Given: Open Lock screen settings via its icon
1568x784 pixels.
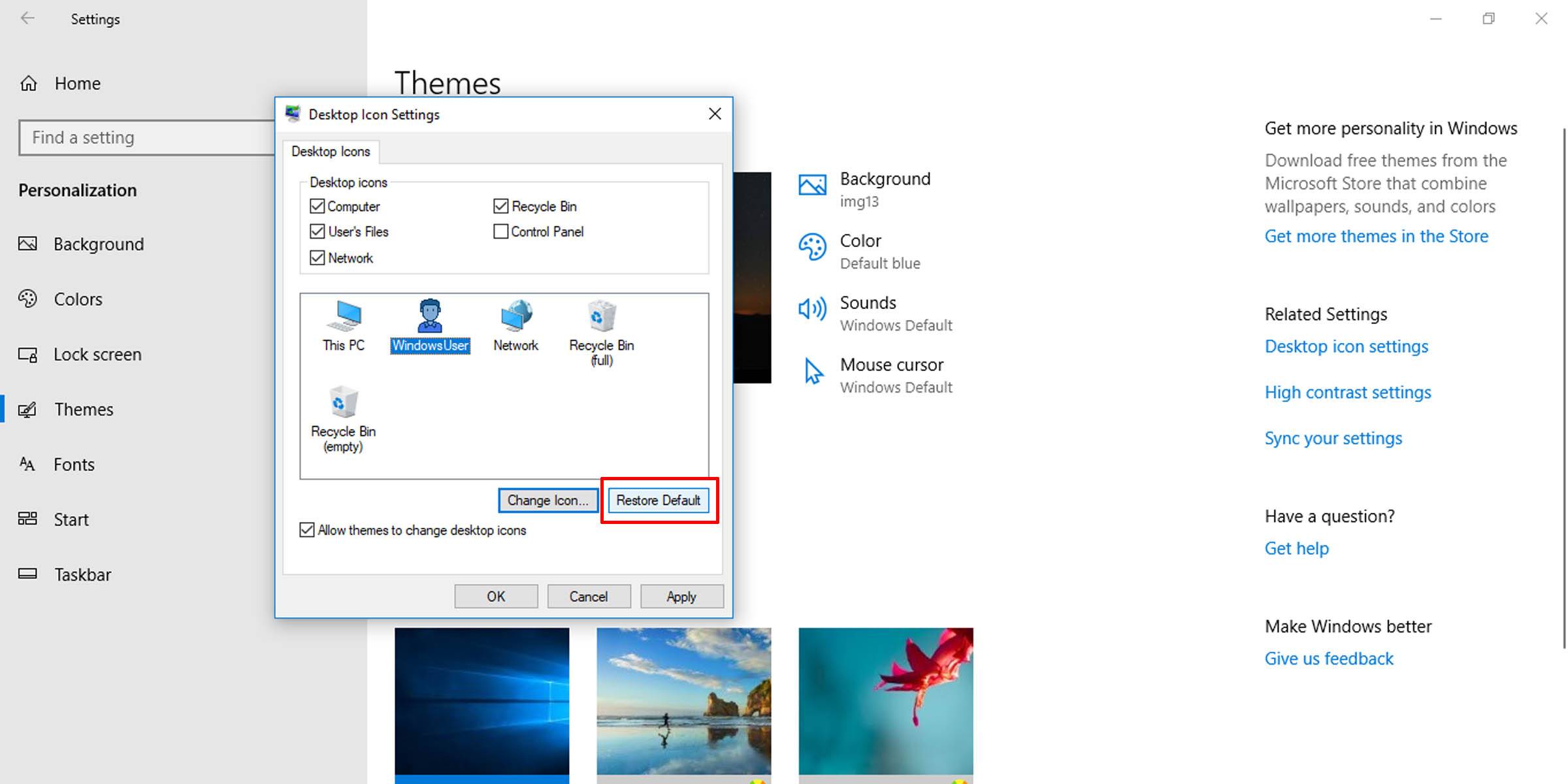Looking at the screenshot, I should pos(28,354).
